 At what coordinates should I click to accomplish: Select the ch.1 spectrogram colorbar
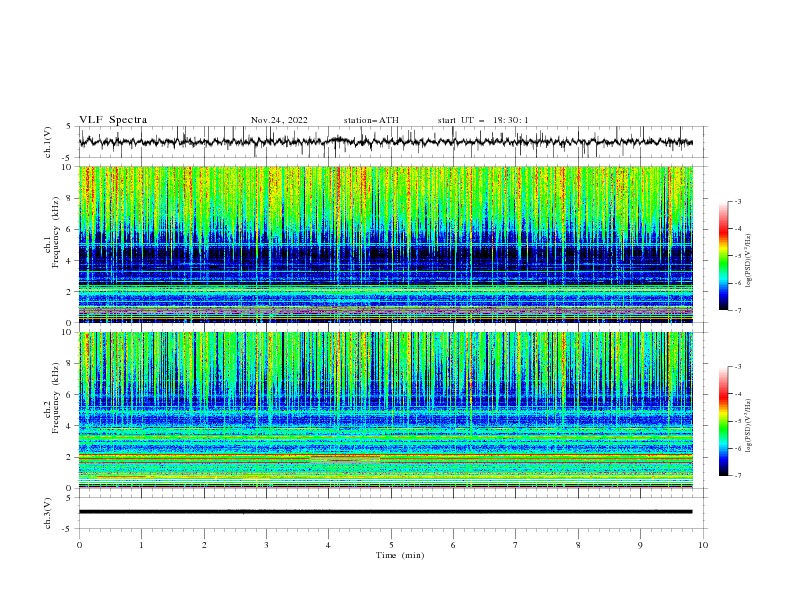point(723,256)
